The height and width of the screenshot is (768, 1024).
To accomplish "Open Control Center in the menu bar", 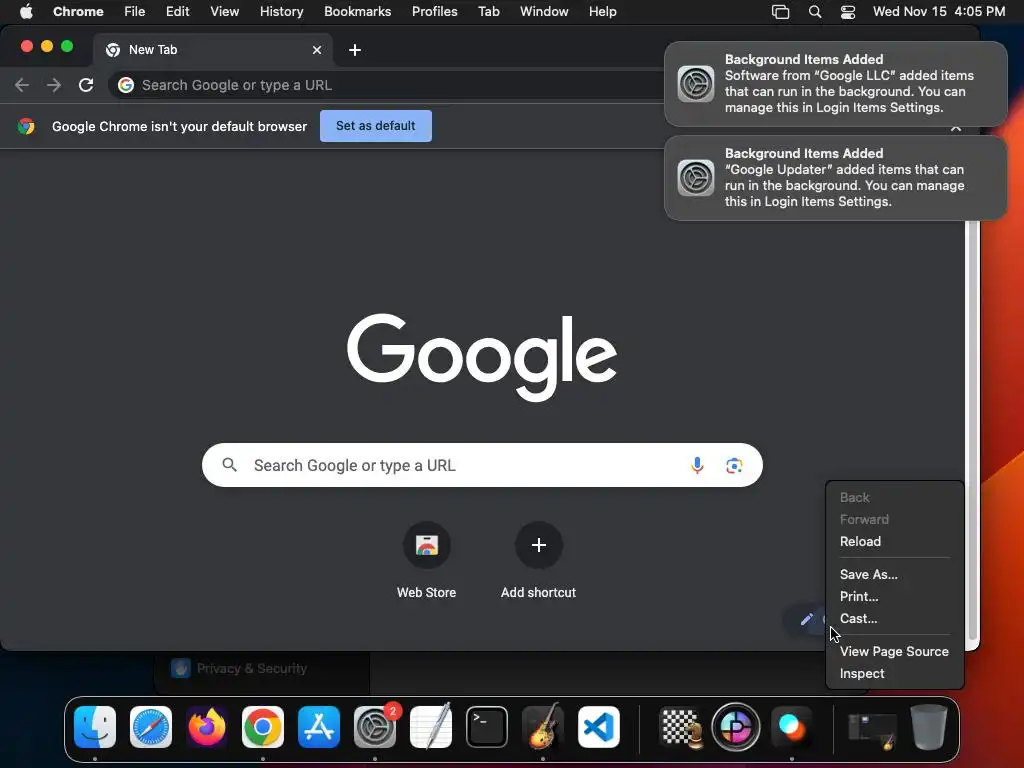I will point(848,12).
